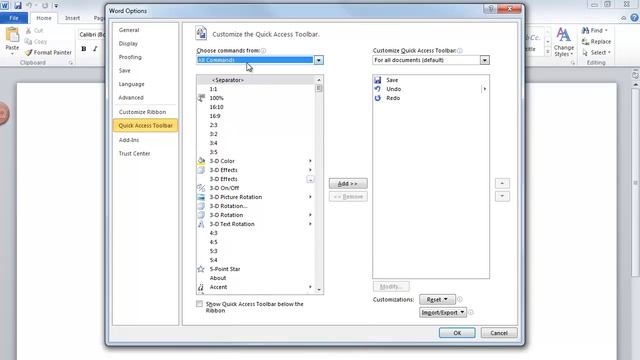This screenshot has height=360, width=640.
Task: Select Redo in the toolbar list
Action: 431,98
